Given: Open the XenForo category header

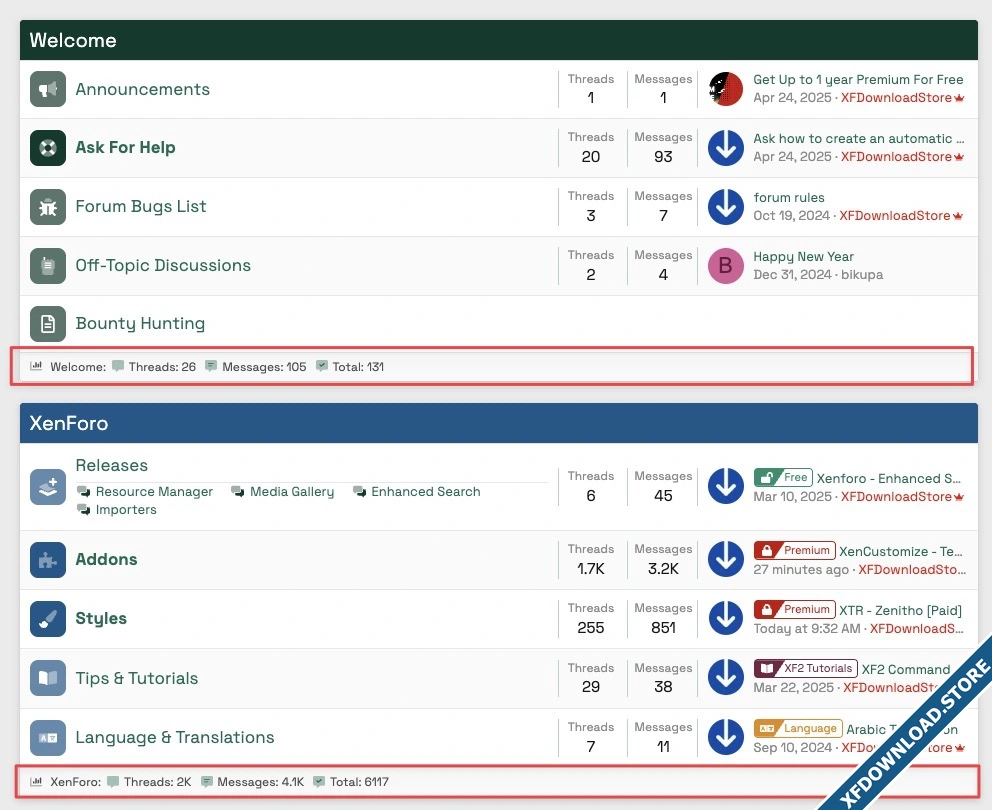Looking at the screenshot, I should coord(68,423).
